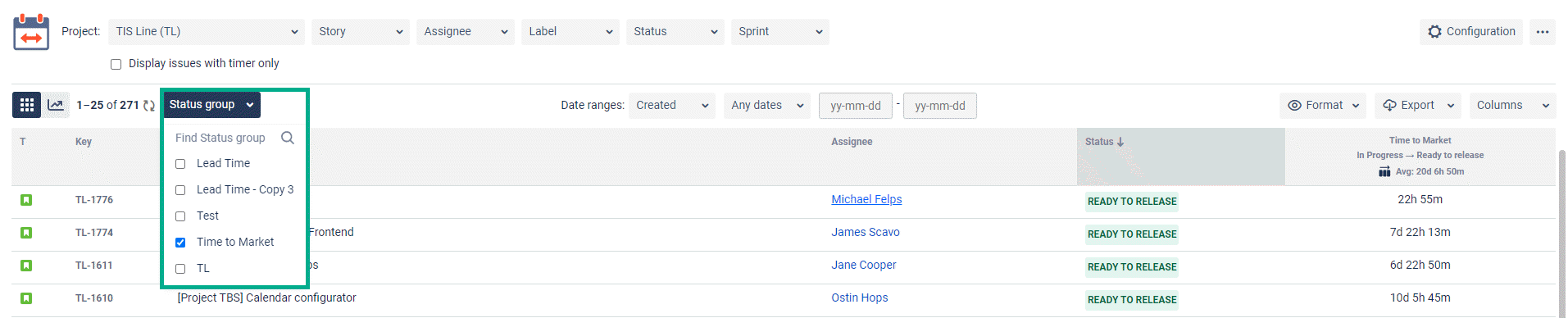Open the Story filter dropdown
Screen dimensions: 1568x318
[361, 32]
